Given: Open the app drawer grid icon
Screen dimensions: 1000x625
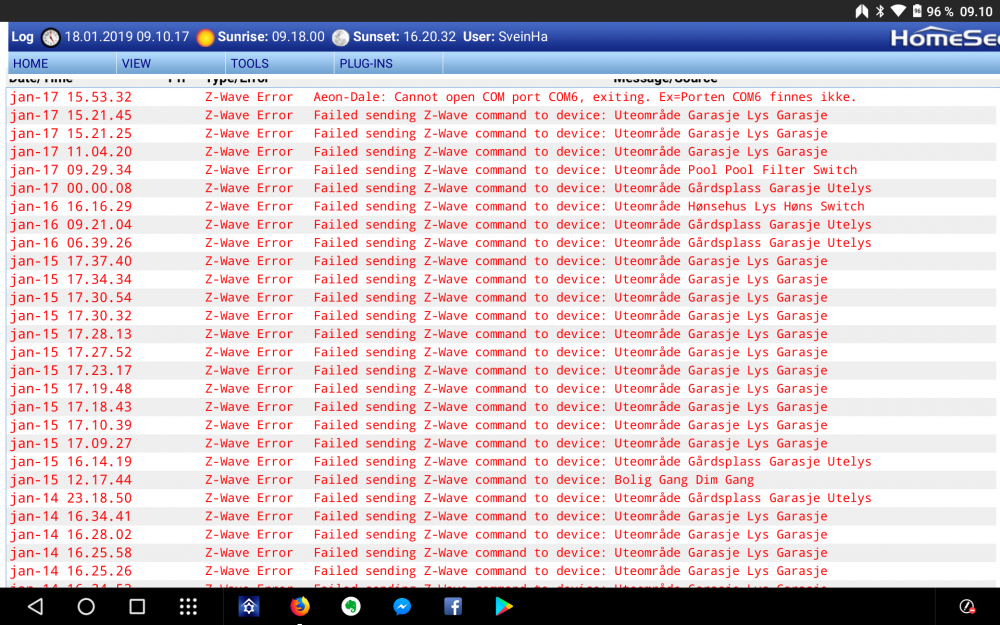Looking at the screenshot, I should click(188, 606).
